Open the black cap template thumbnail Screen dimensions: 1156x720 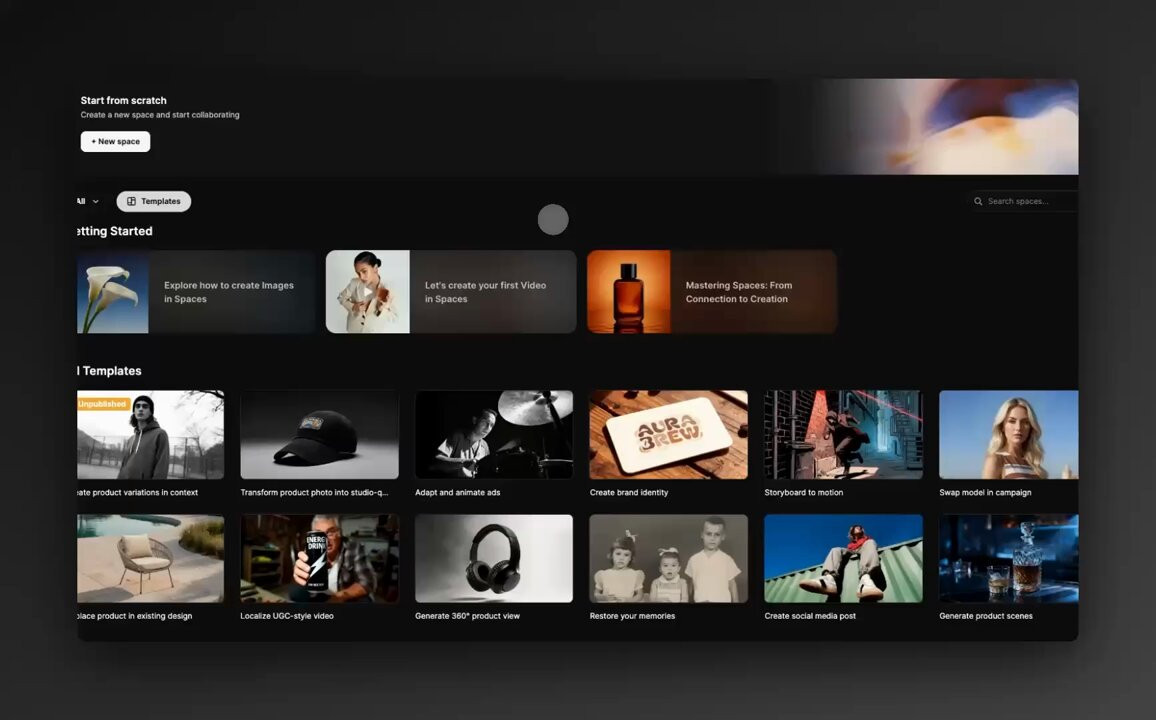point(319,435)
